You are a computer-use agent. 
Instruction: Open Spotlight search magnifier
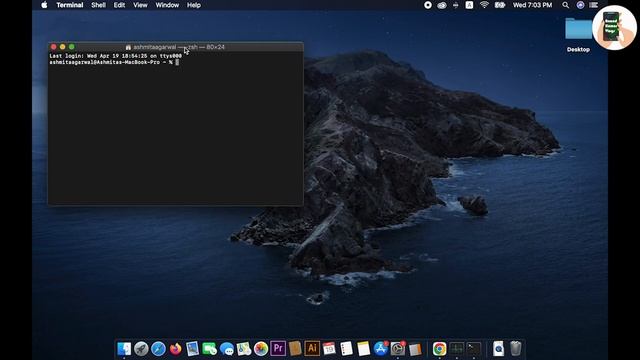tap(565, 5)
